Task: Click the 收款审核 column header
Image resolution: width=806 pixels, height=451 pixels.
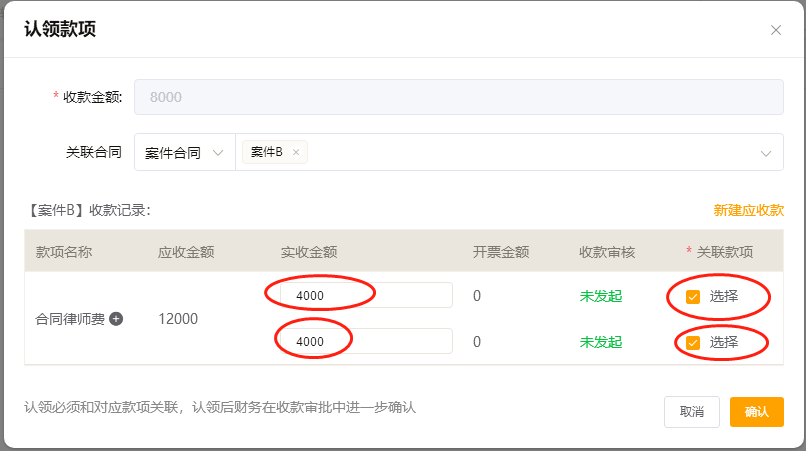Action: (x=607, y=252)
